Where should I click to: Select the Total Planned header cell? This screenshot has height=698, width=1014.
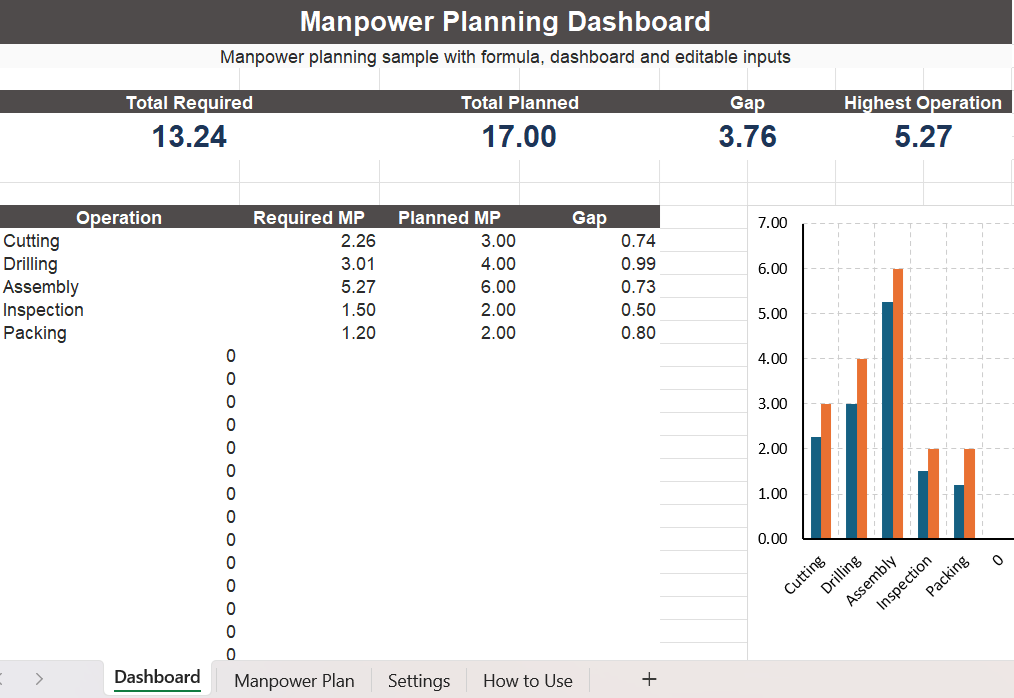[519, 102]
